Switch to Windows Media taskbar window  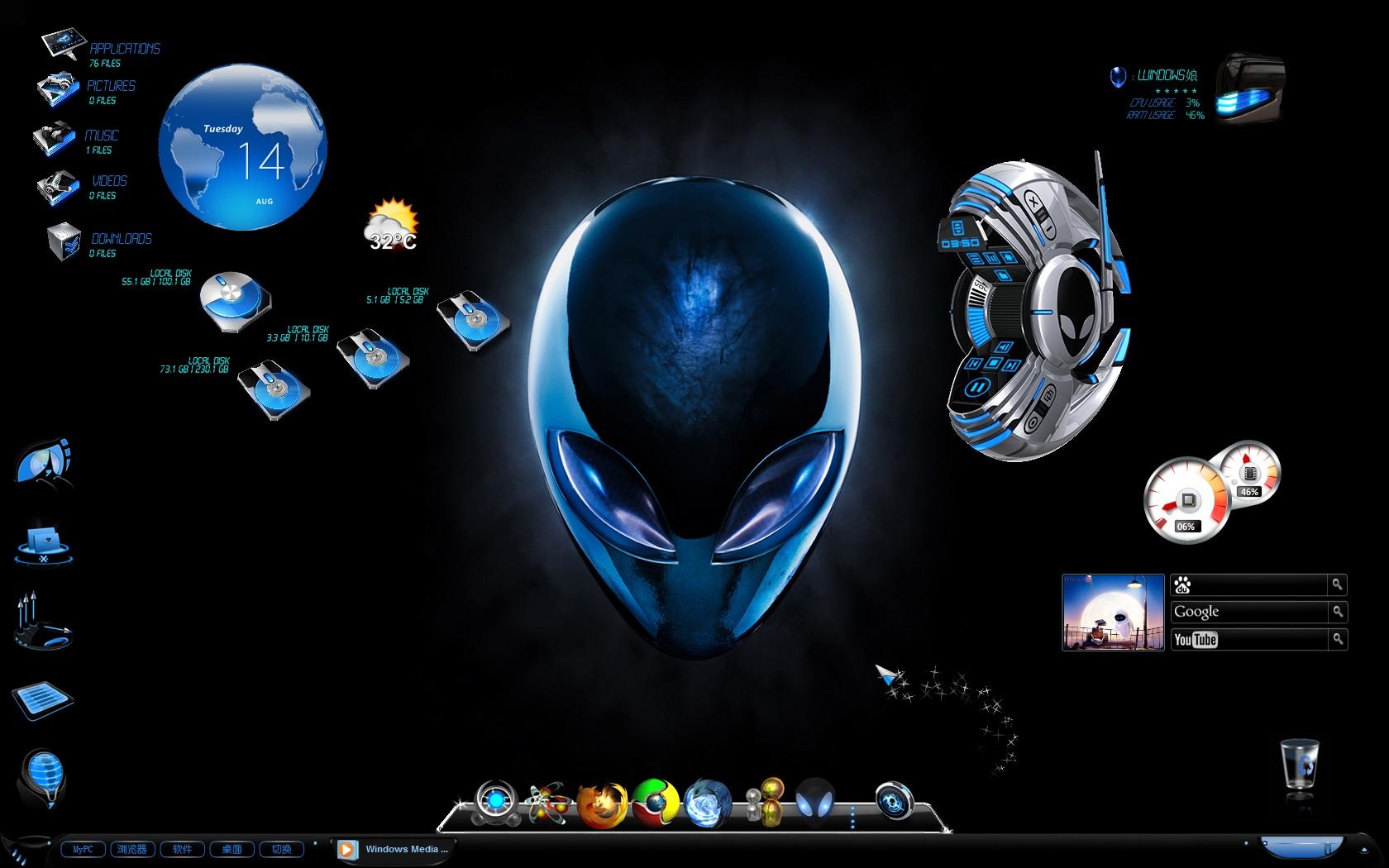coord(394,849)
